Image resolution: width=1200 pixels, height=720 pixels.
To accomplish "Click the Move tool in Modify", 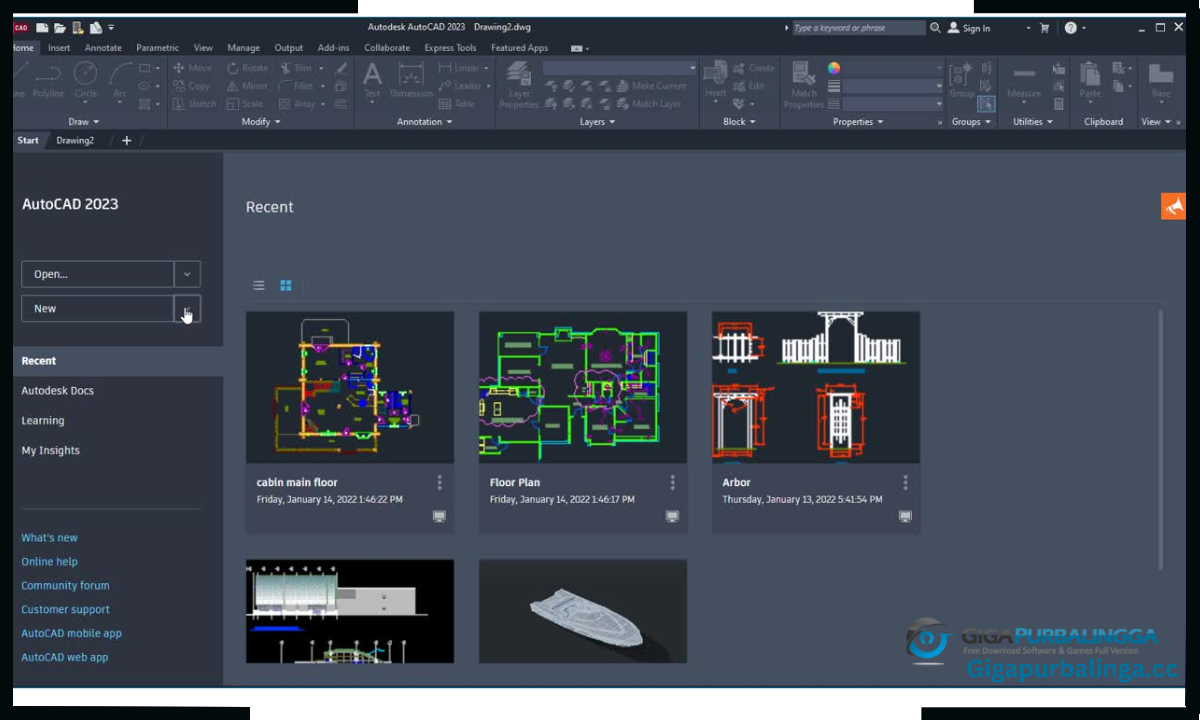I will tap(193, 68).
